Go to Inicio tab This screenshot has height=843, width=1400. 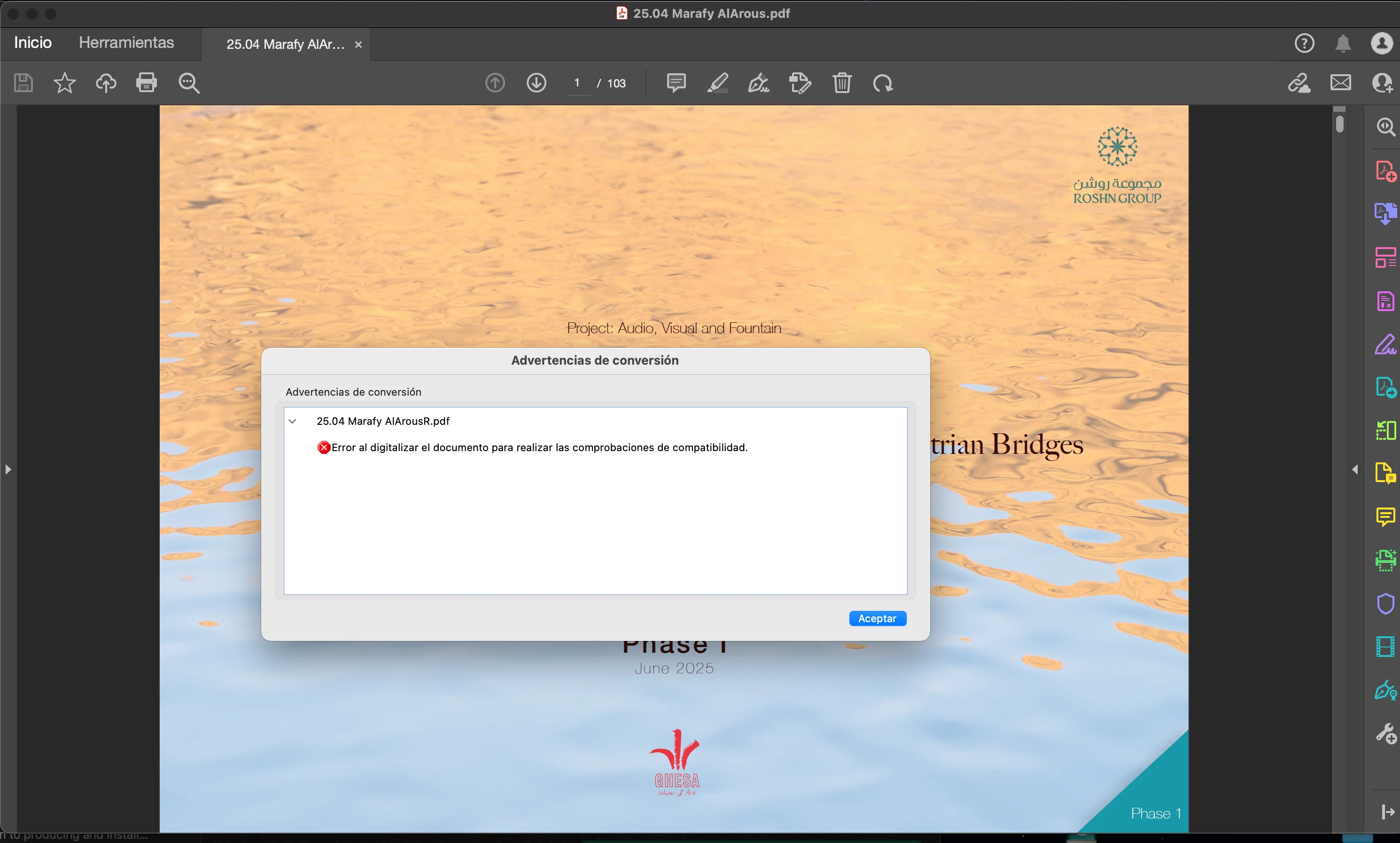(32, 43)
